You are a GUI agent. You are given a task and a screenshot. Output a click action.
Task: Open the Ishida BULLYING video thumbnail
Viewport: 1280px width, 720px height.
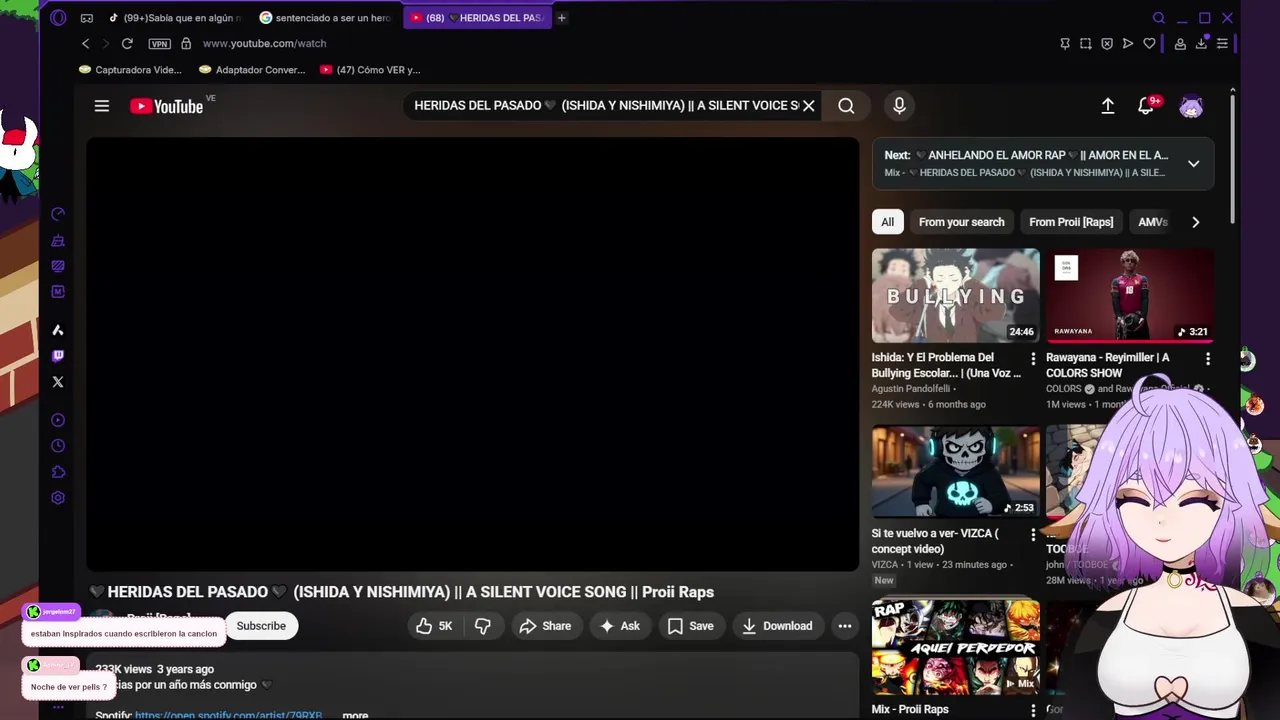pos(955,296)
